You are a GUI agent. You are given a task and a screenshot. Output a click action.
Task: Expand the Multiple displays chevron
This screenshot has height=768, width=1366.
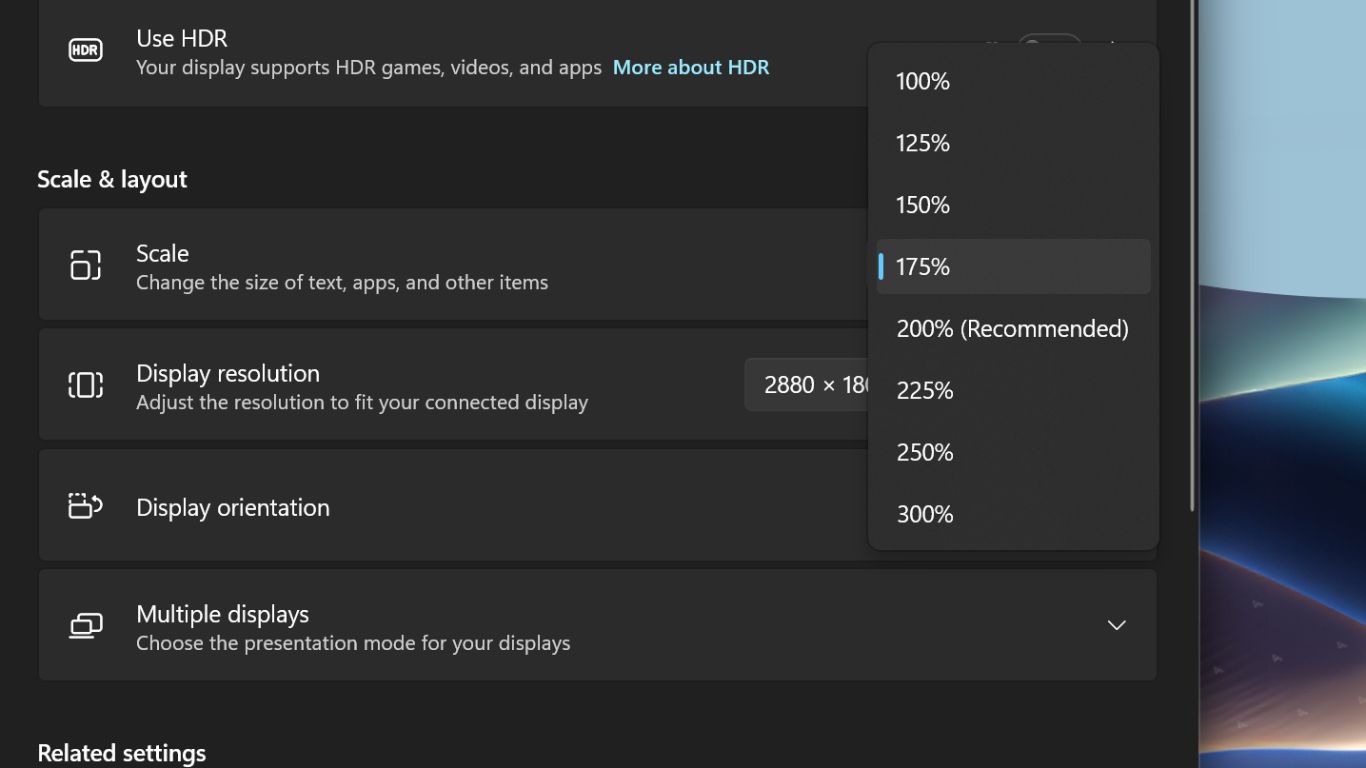pyautogui.click(x=1116, y=625)
